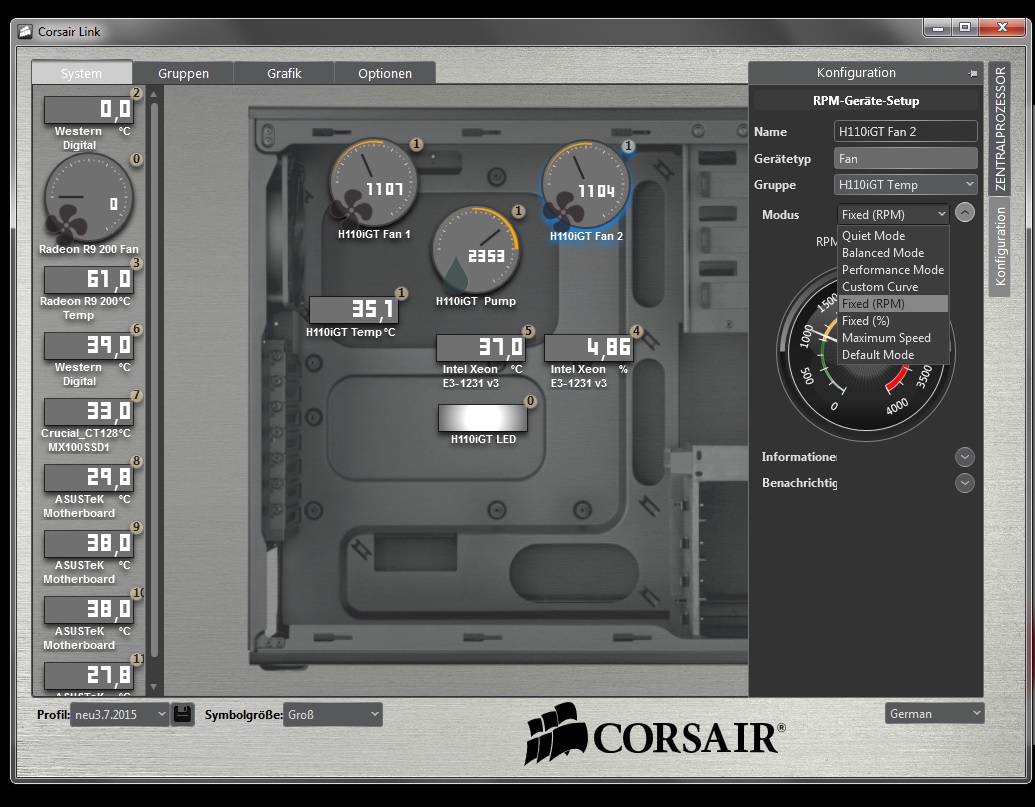
Task: Save profile with the floppy disk icon
Action: 183,714
